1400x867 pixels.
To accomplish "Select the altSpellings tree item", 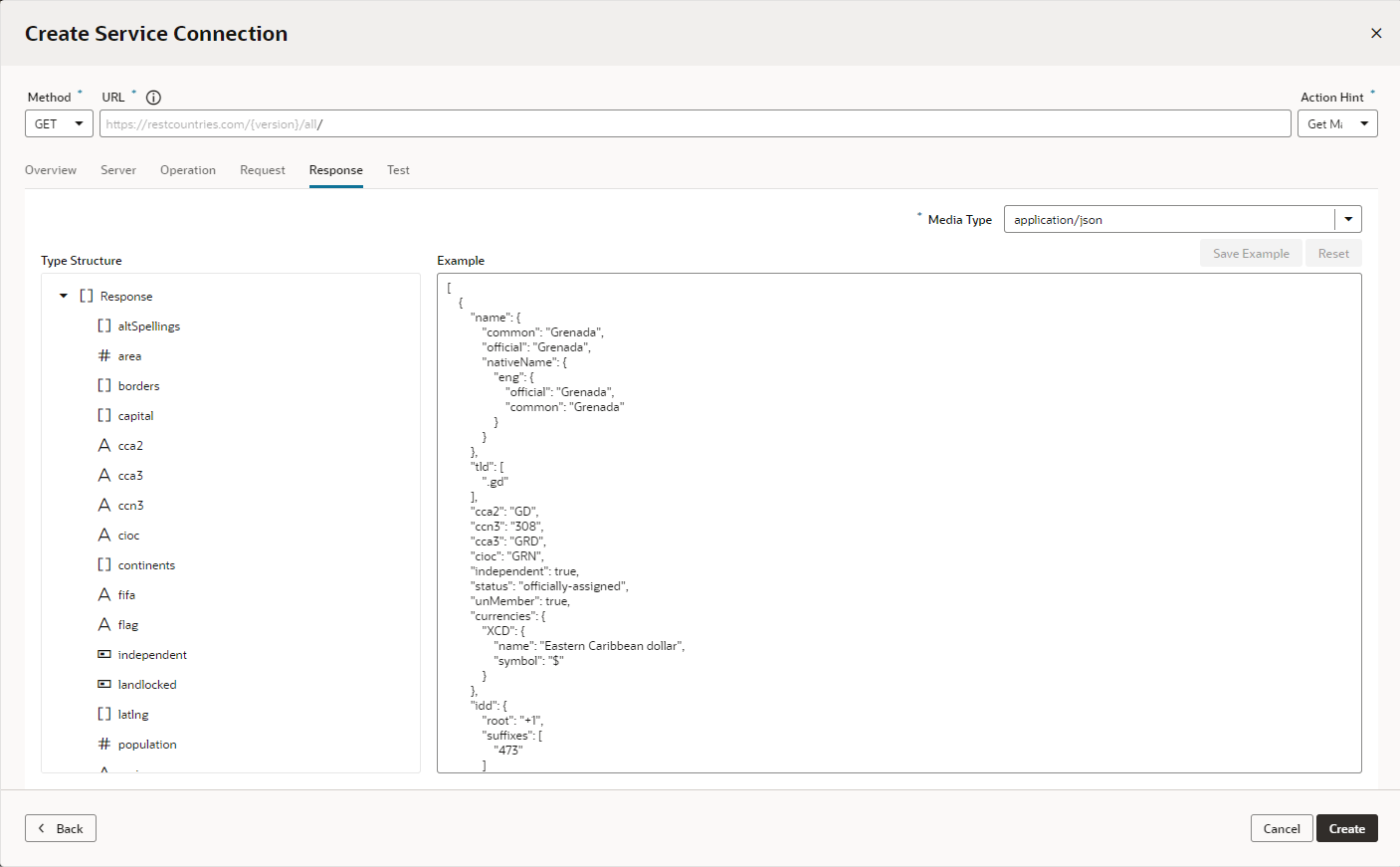I will coord(149,326).
